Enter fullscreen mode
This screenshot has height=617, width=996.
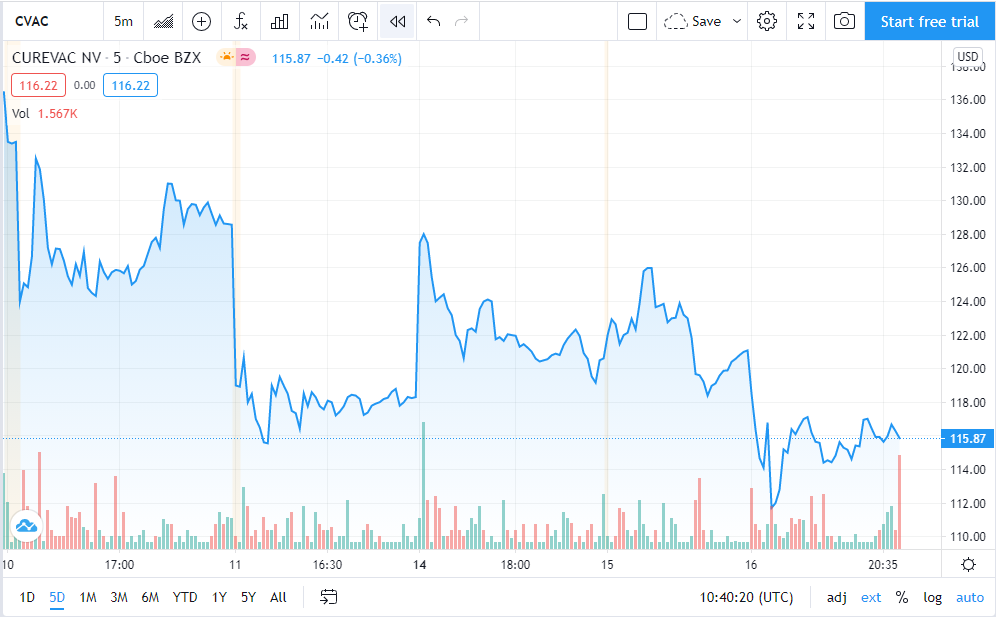point(806,21)
